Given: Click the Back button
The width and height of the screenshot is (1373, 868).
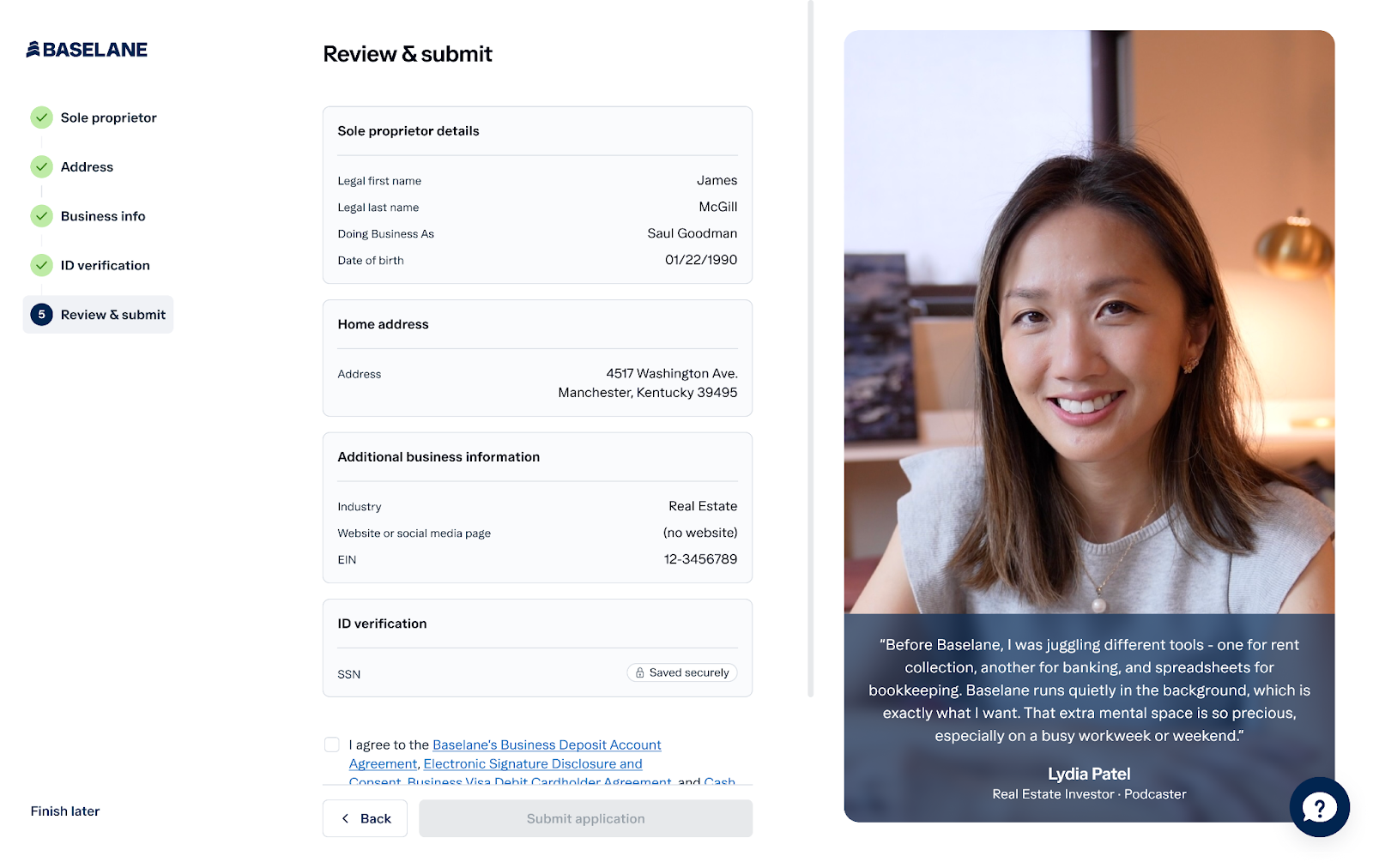Looking at the screenshot, I should 365,818.
